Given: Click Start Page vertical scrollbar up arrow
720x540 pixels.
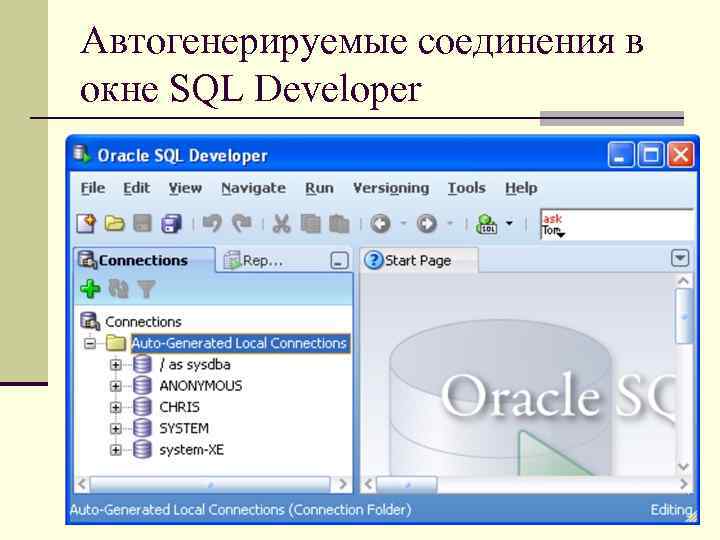Looking at the screenshot, I should pyautogui.click(x=684, y=281).
